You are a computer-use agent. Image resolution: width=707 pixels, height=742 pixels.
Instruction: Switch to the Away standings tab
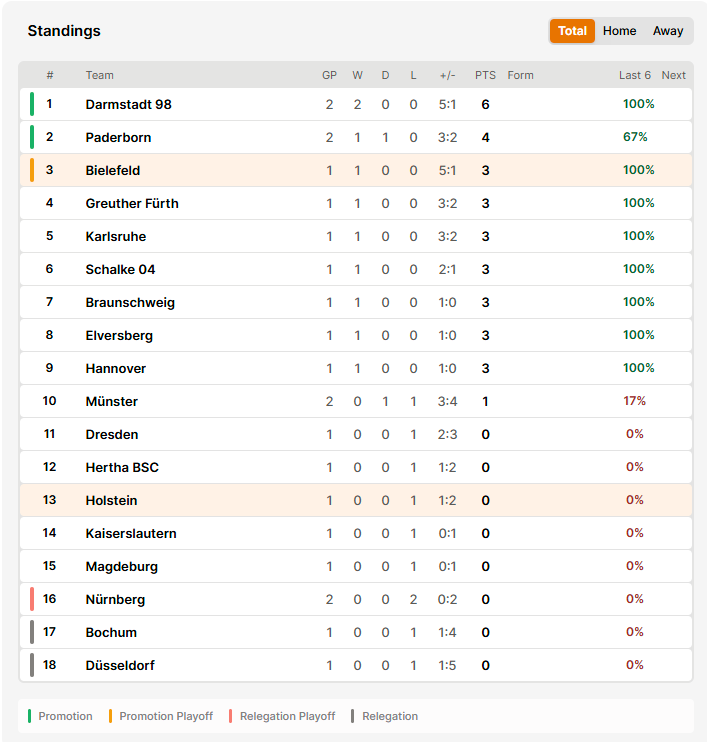[668, 31]
